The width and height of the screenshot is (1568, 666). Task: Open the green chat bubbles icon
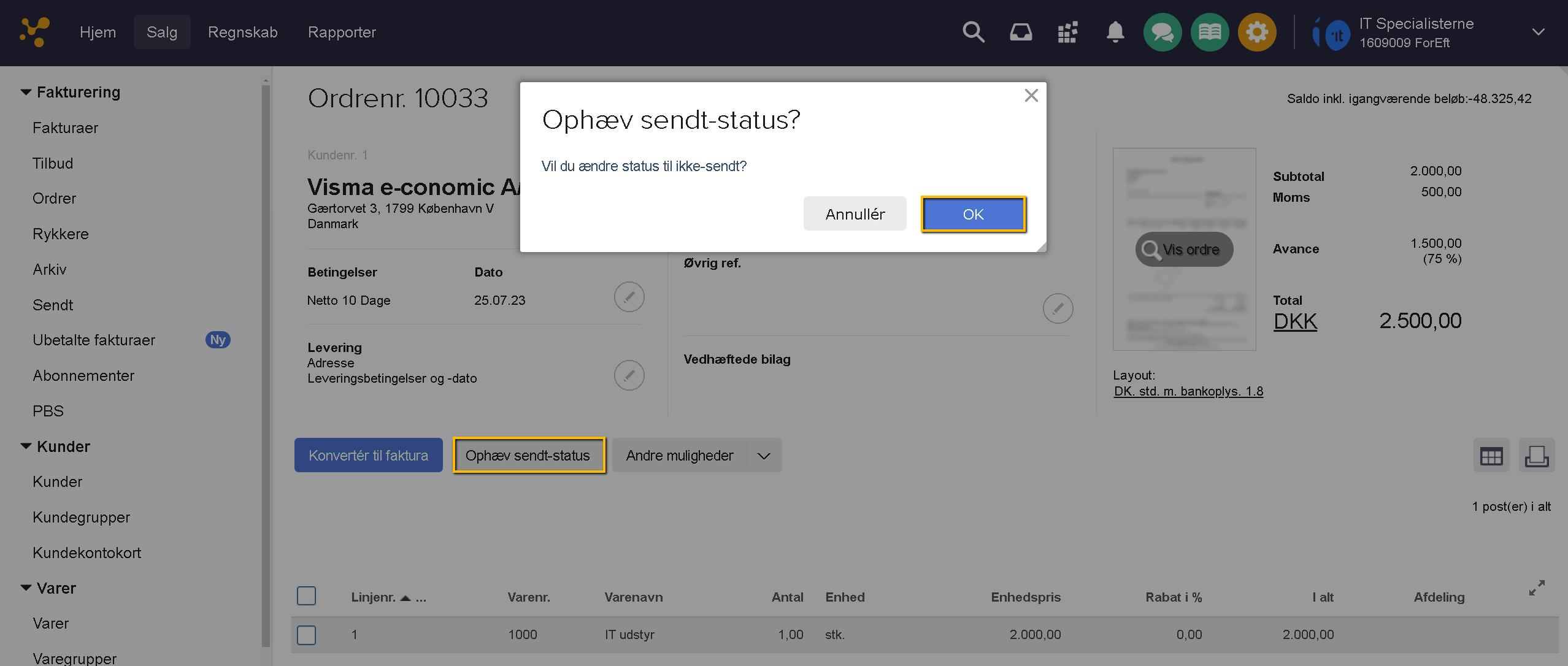click(1163, 32)
